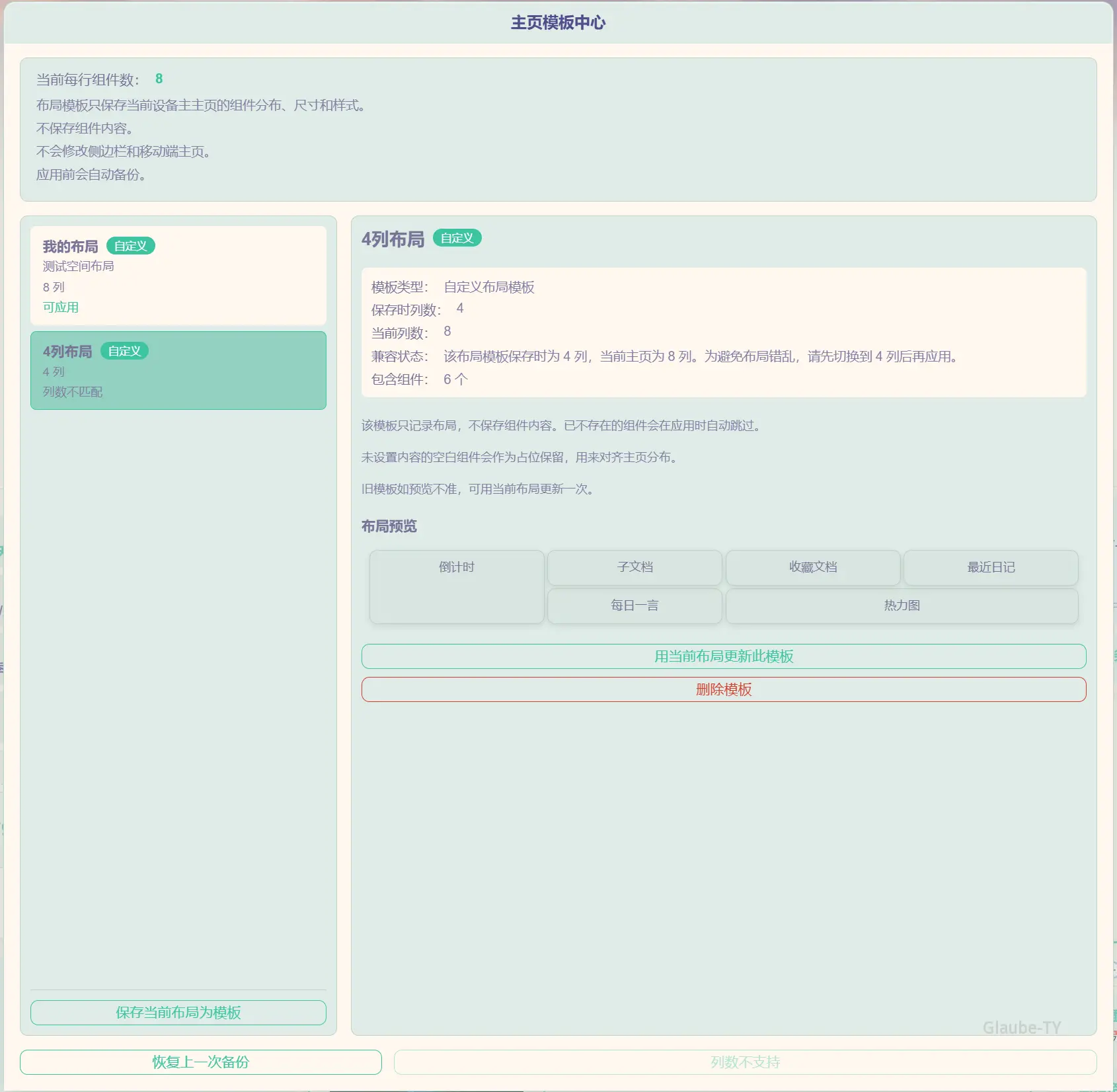The width and height of the screenshot is (1117, 1092).
Task: Click the 最近日记 preview block
Action: [991, 567]
